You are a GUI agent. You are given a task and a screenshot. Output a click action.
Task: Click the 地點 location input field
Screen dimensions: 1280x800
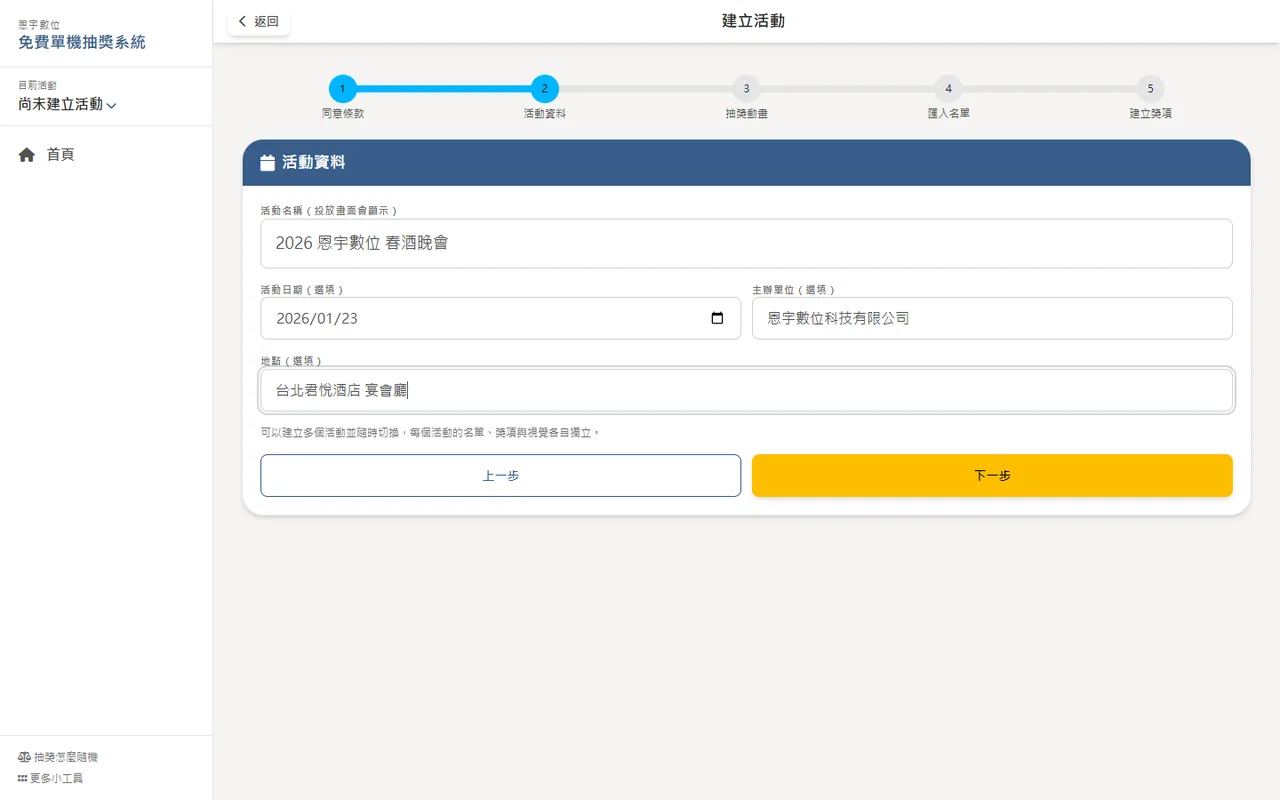pos(746,390)
